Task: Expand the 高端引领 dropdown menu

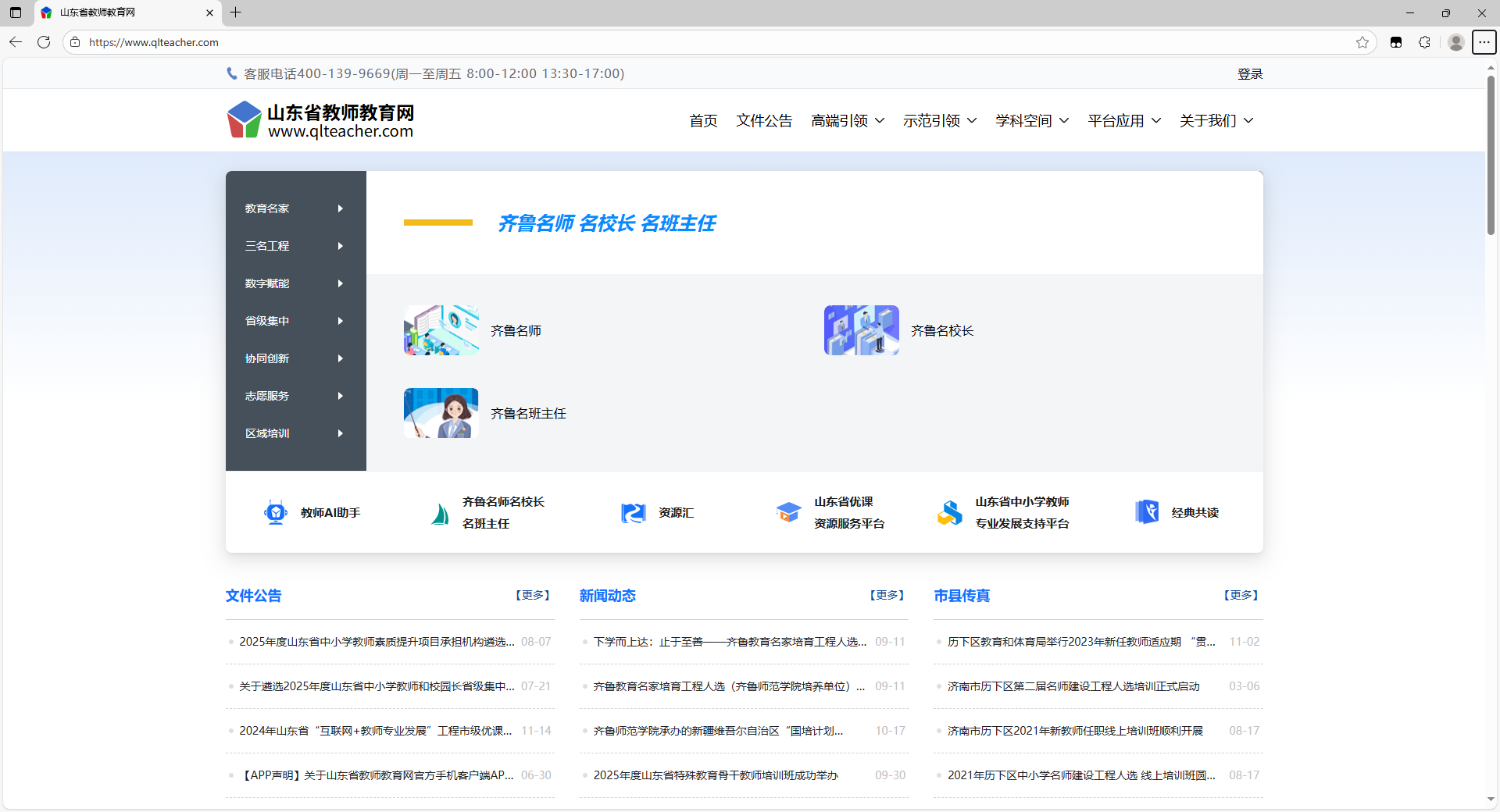Action: (x=848, y=121)
